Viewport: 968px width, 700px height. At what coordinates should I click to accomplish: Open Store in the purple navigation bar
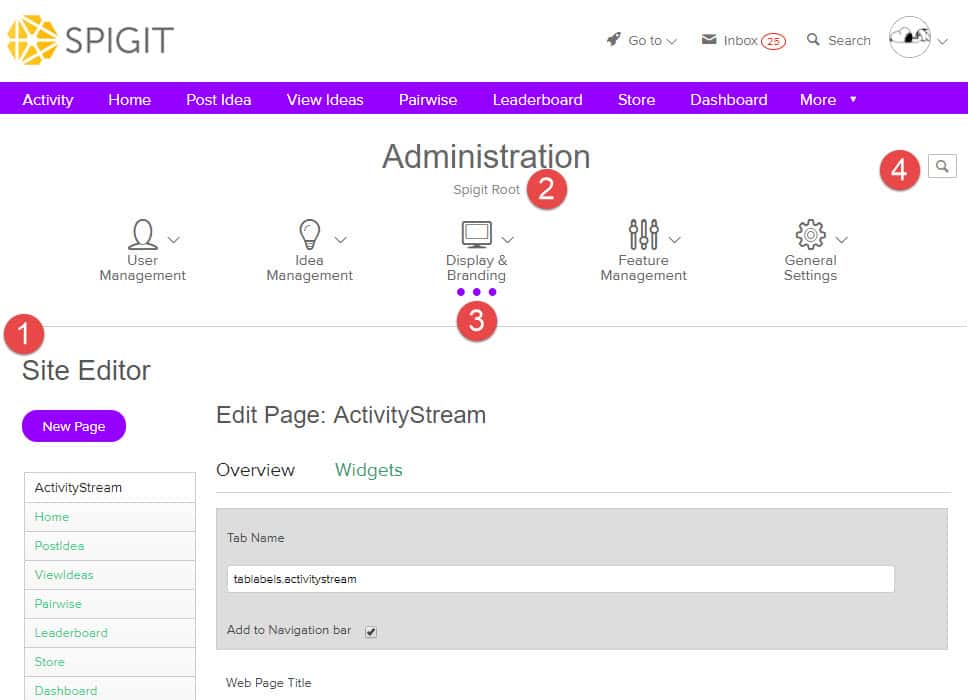[636, 99]
